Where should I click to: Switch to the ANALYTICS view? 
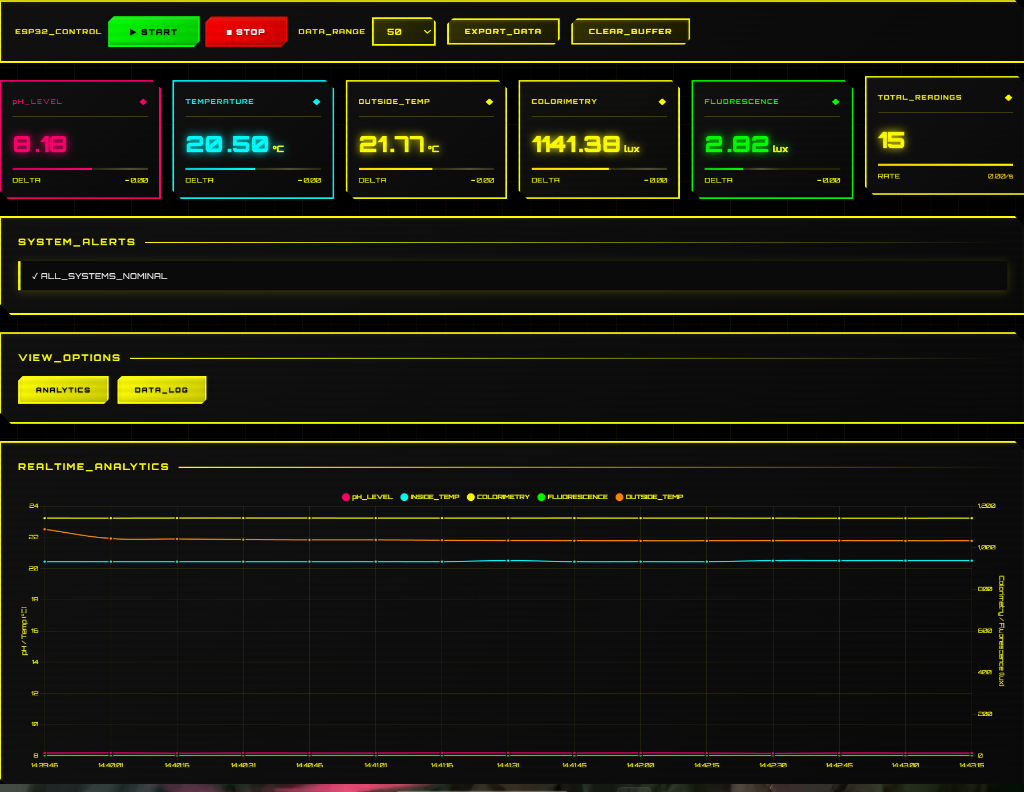point(62,390)
